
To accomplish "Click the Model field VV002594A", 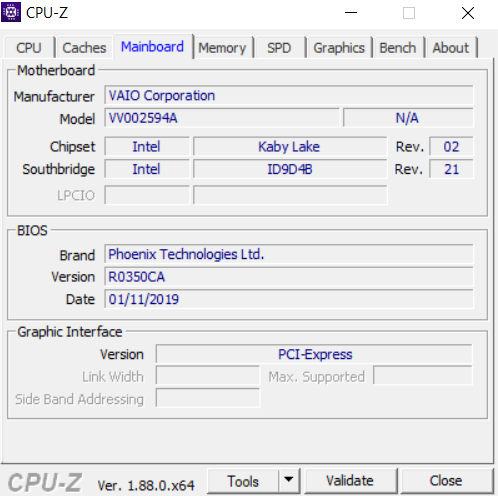I will click(x=222, y=118).
